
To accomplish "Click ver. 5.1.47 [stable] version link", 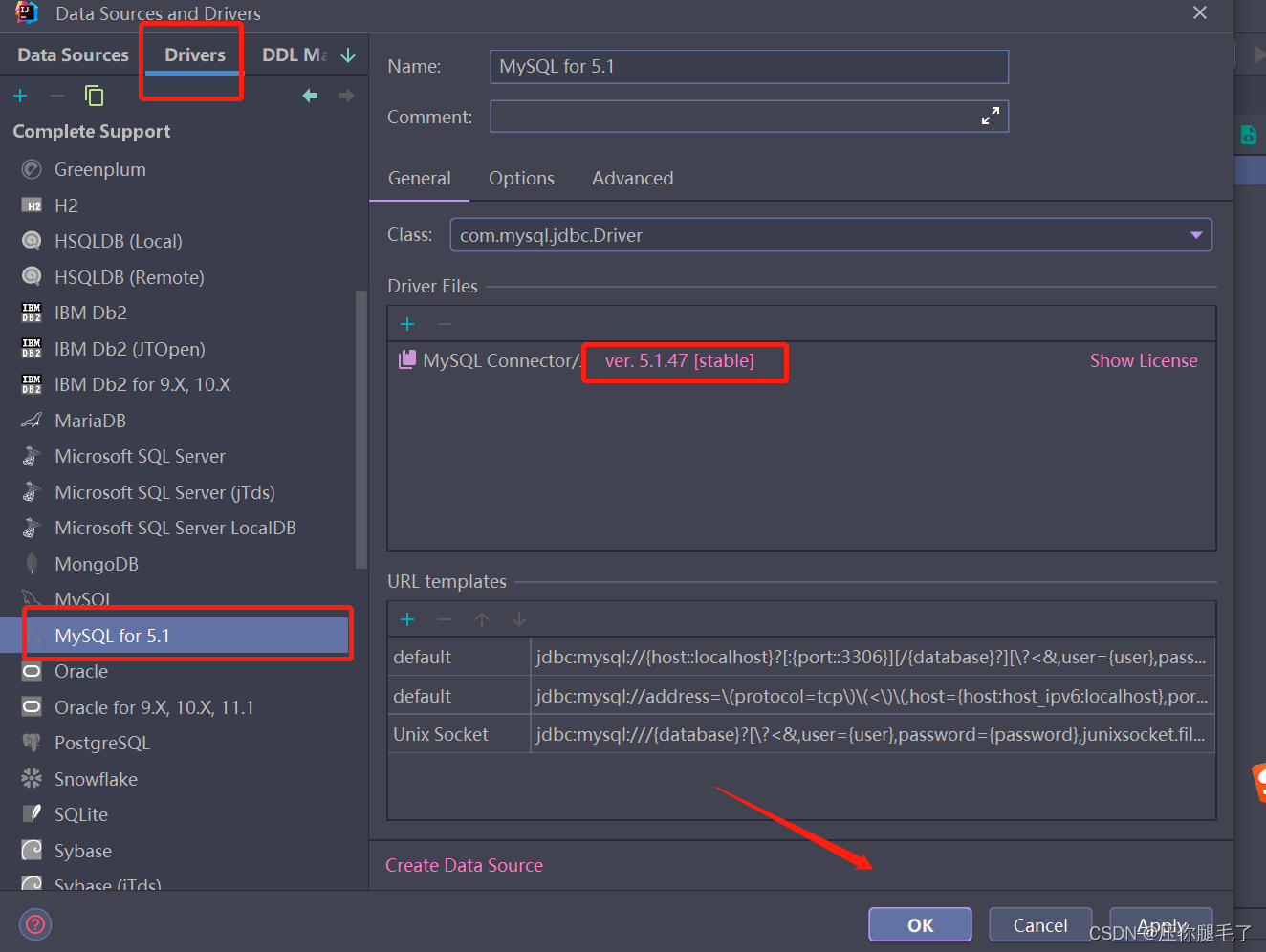I will point(679,360).
